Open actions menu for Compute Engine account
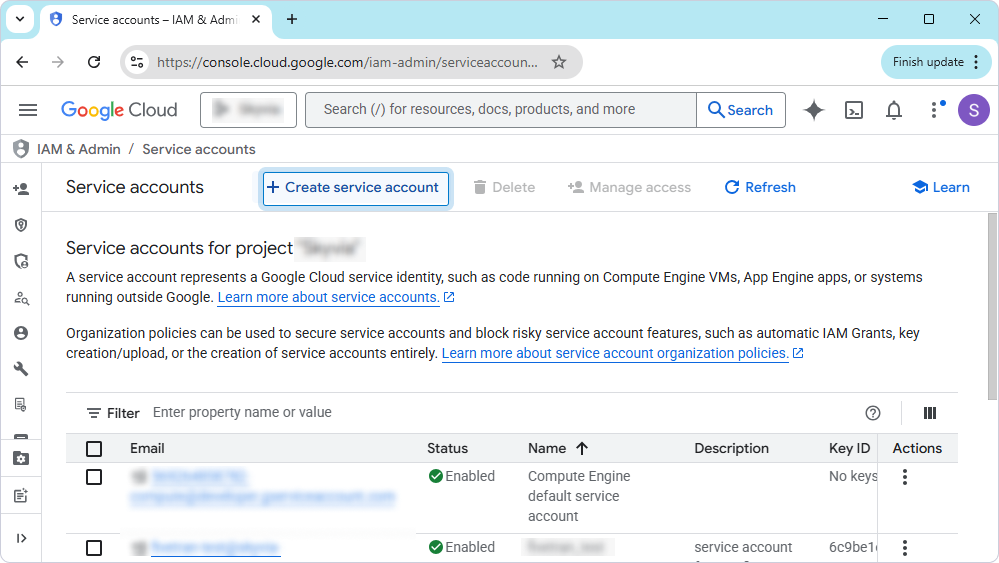Screen dimensions: 999x563 905,477
